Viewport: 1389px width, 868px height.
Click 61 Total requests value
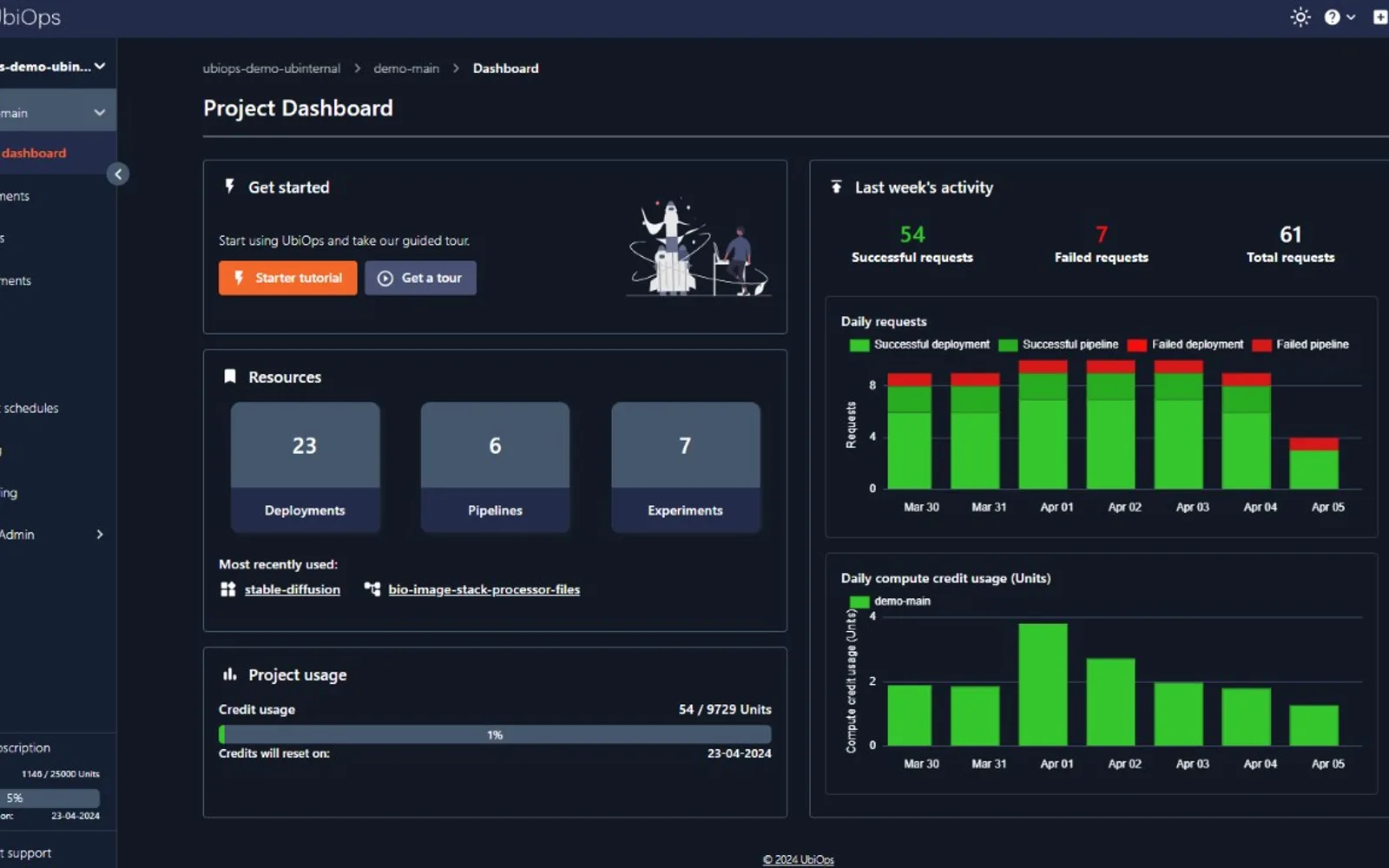coord(1291,234)
